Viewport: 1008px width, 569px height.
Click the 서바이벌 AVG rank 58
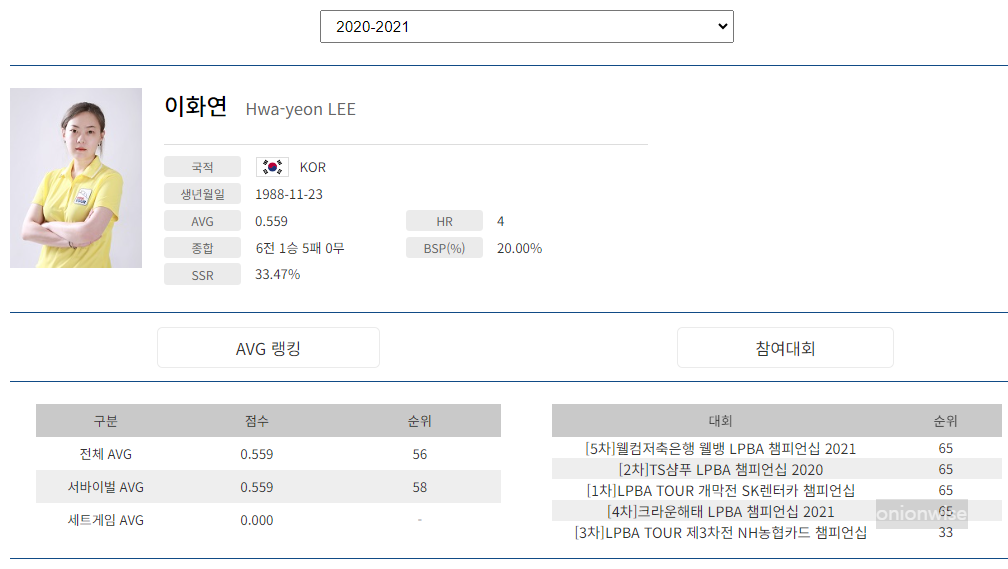click(420, 487)
